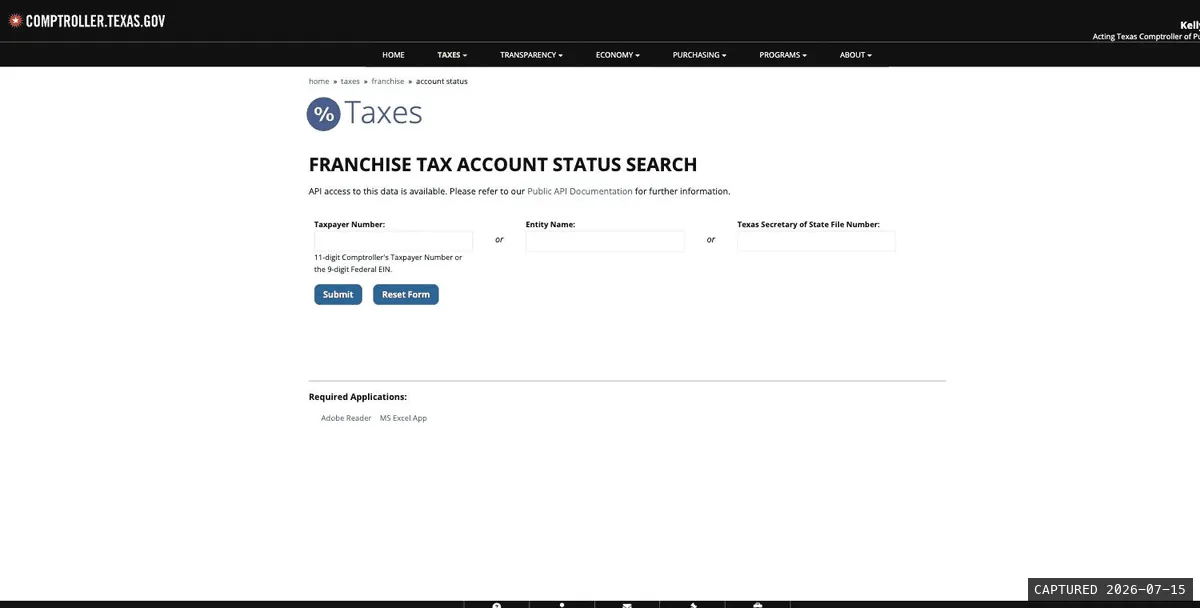
Task: Click the 11-digit Comptroller's Taxpayer Number hint text
Action: pos(388,263)
